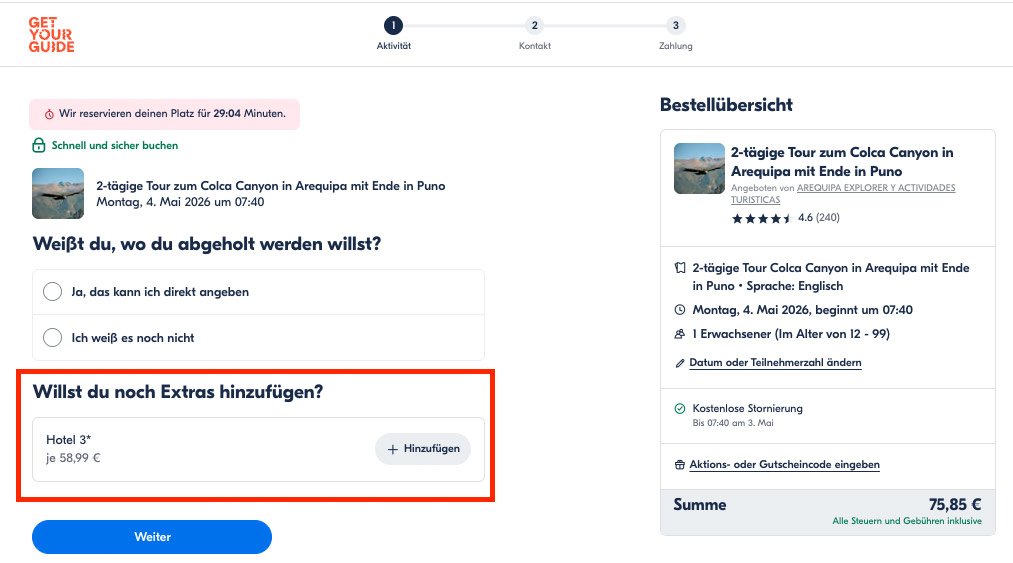The height and width of the screenshot is (563, 1013).
Task: Click the tour thumbnail in Bestellübersicht
Action: click(x=699, y=168)
